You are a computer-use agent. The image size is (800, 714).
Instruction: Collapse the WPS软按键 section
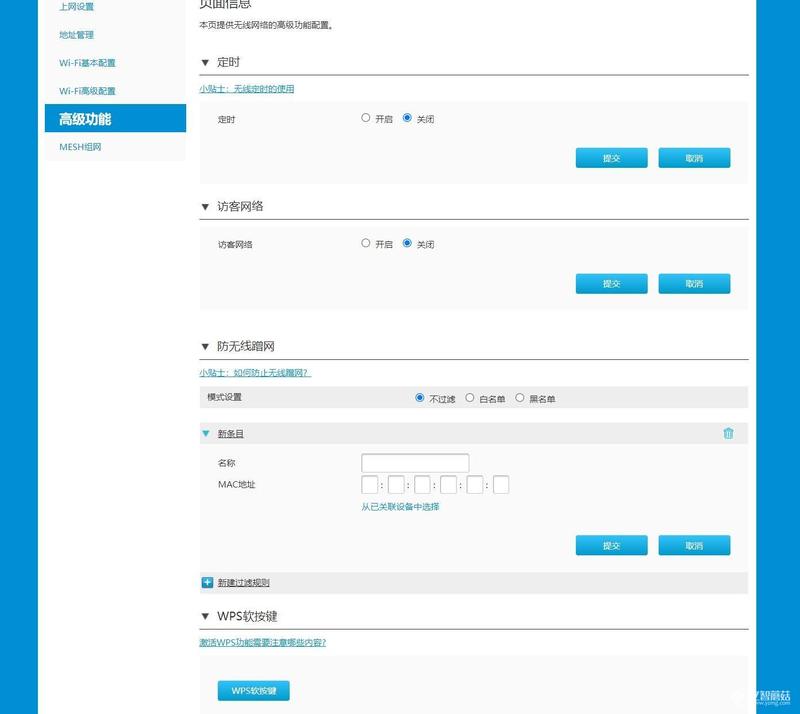(x=205, y=616)
